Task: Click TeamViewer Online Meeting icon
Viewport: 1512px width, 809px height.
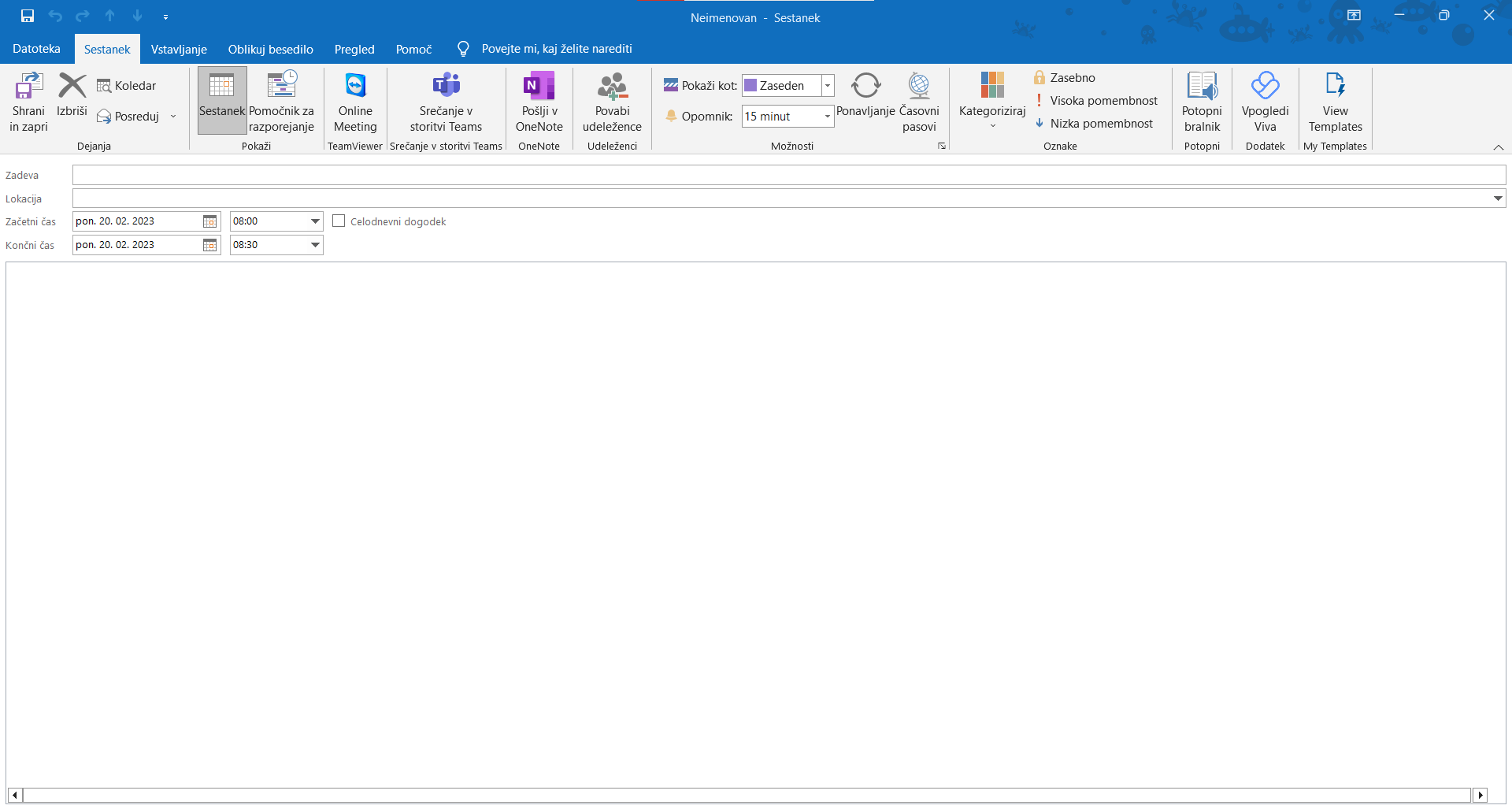Action: (x=355, y=85)
